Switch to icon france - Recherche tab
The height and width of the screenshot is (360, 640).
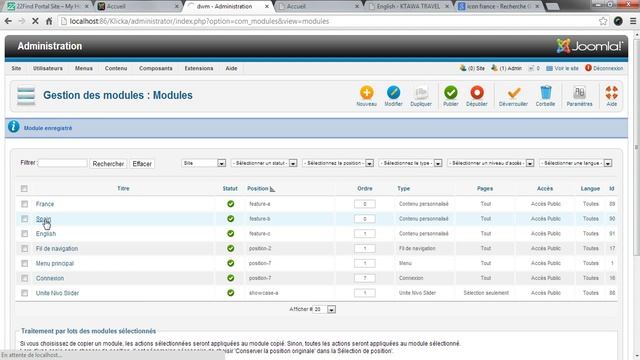(x=499, y=6)
